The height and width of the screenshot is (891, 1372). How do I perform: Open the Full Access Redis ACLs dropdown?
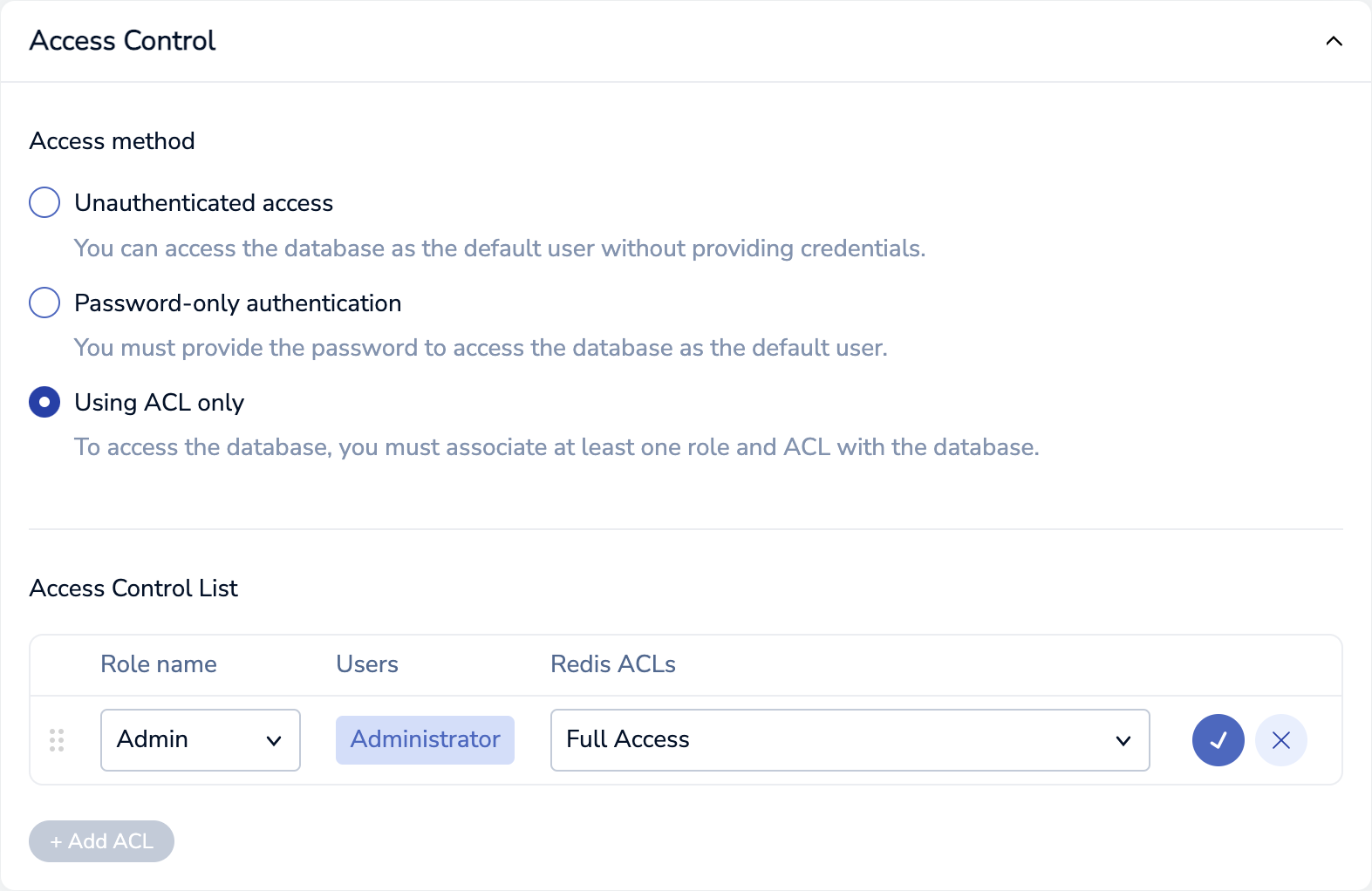coord(850,740)
